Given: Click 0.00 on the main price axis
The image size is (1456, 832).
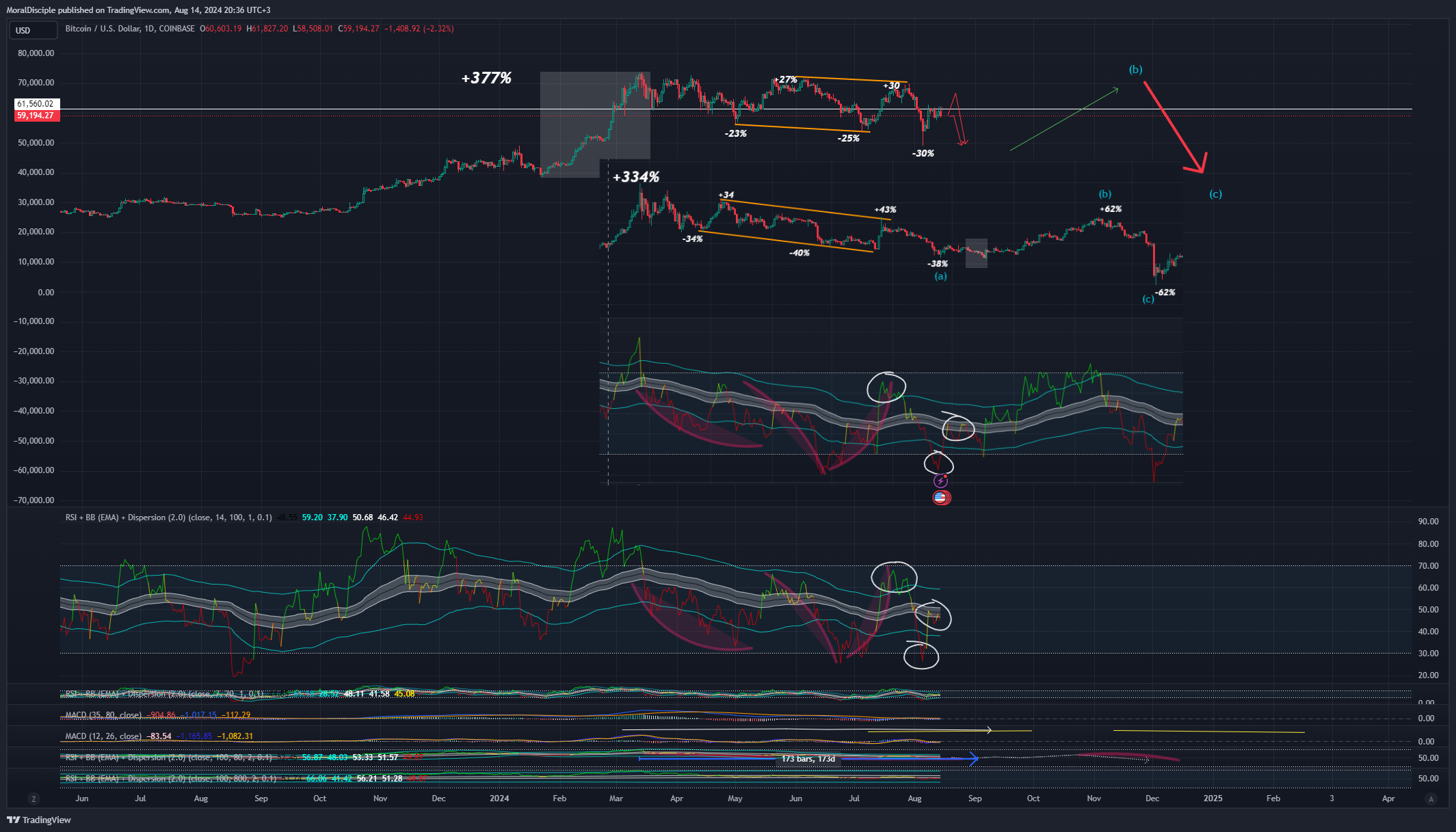Looking at the screenshot, I should point(47,292).
